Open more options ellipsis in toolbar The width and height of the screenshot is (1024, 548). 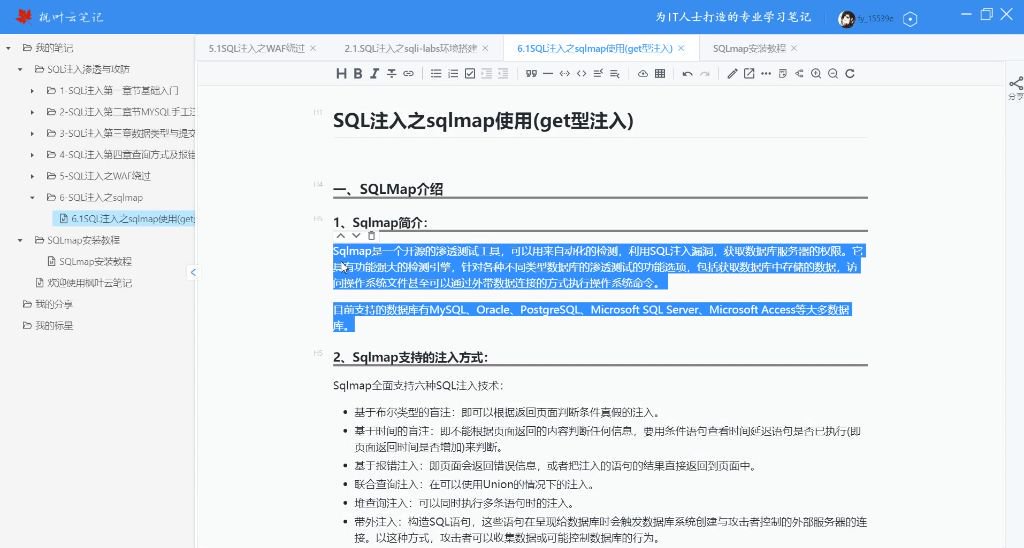tap(766, 73)
